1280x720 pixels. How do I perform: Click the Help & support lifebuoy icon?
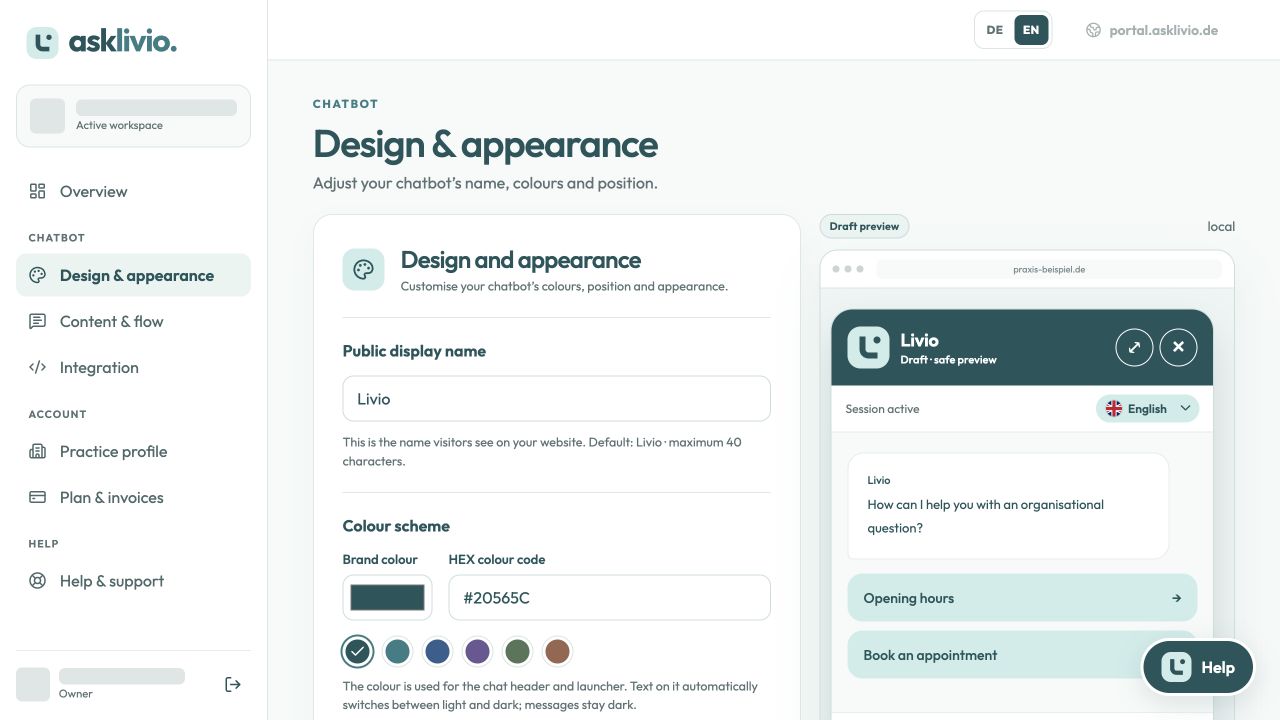pyautogui.click(x=38, y=581)
